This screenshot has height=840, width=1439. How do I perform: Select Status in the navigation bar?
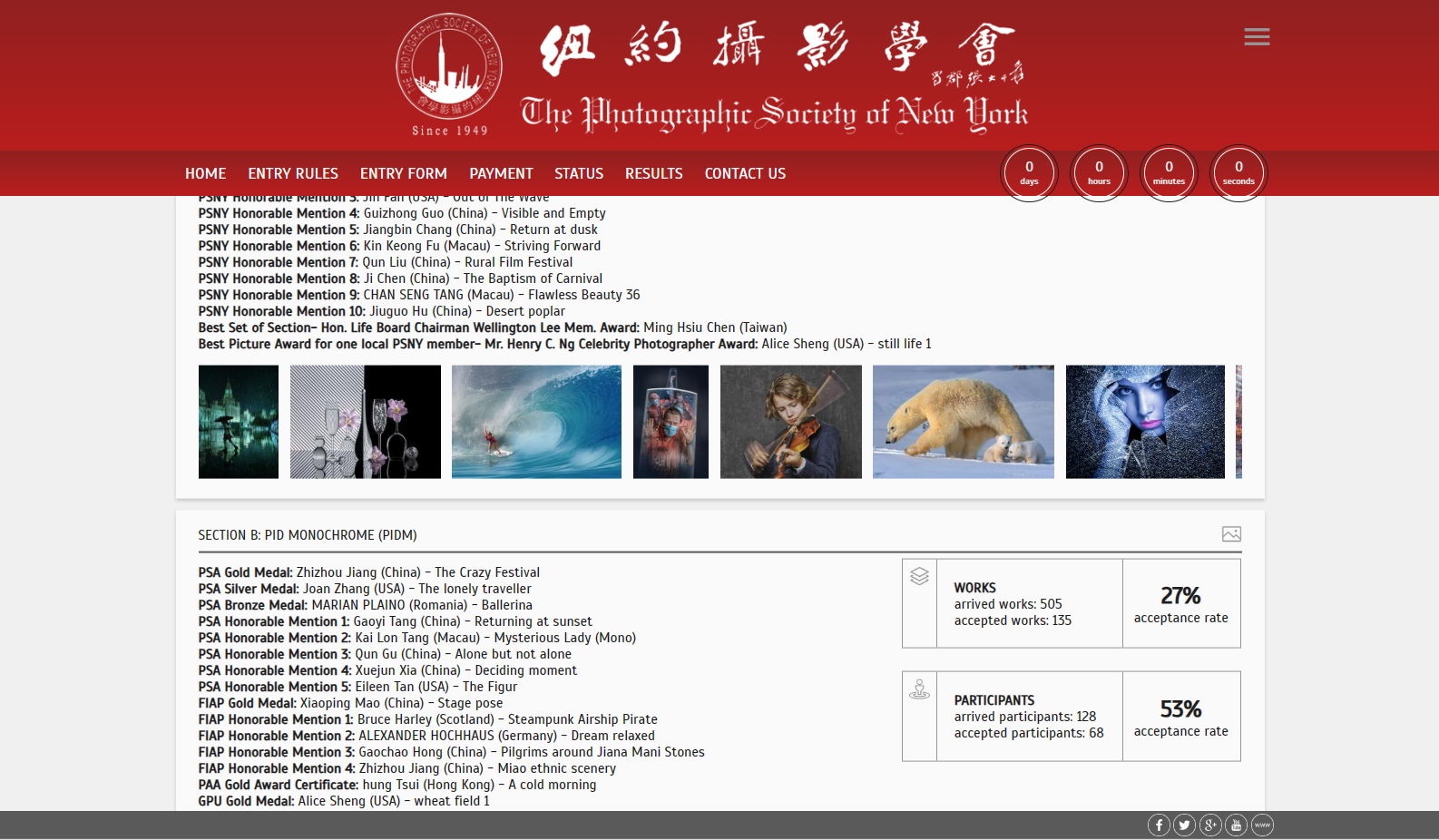[579, 173]
